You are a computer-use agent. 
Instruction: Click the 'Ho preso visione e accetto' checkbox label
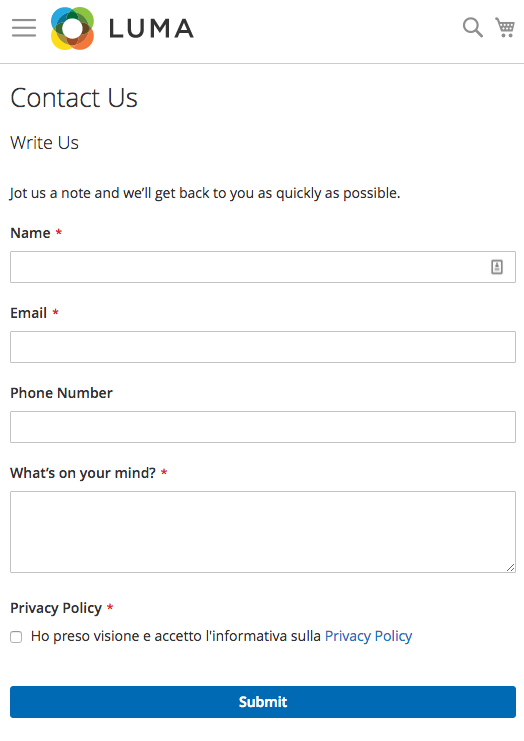pyautogui.click(x=176, y=636)
